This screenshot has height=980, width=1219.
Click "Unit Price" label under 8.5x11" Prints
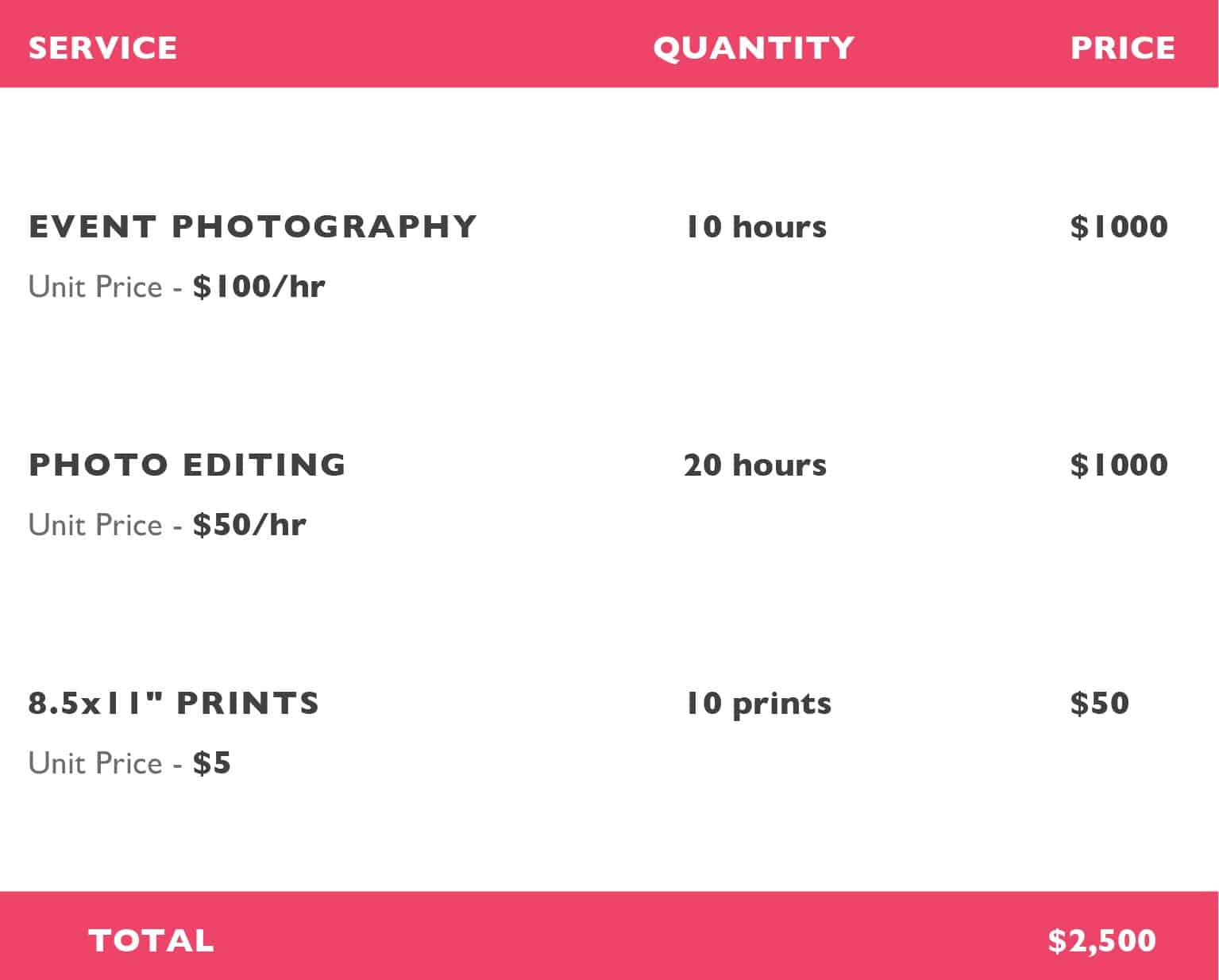(95, 763)
